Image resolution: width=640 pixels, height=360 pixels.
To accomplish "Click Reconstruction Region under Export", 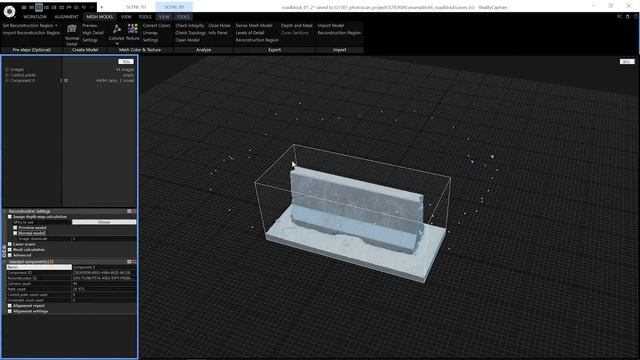I will coord(257,40).
